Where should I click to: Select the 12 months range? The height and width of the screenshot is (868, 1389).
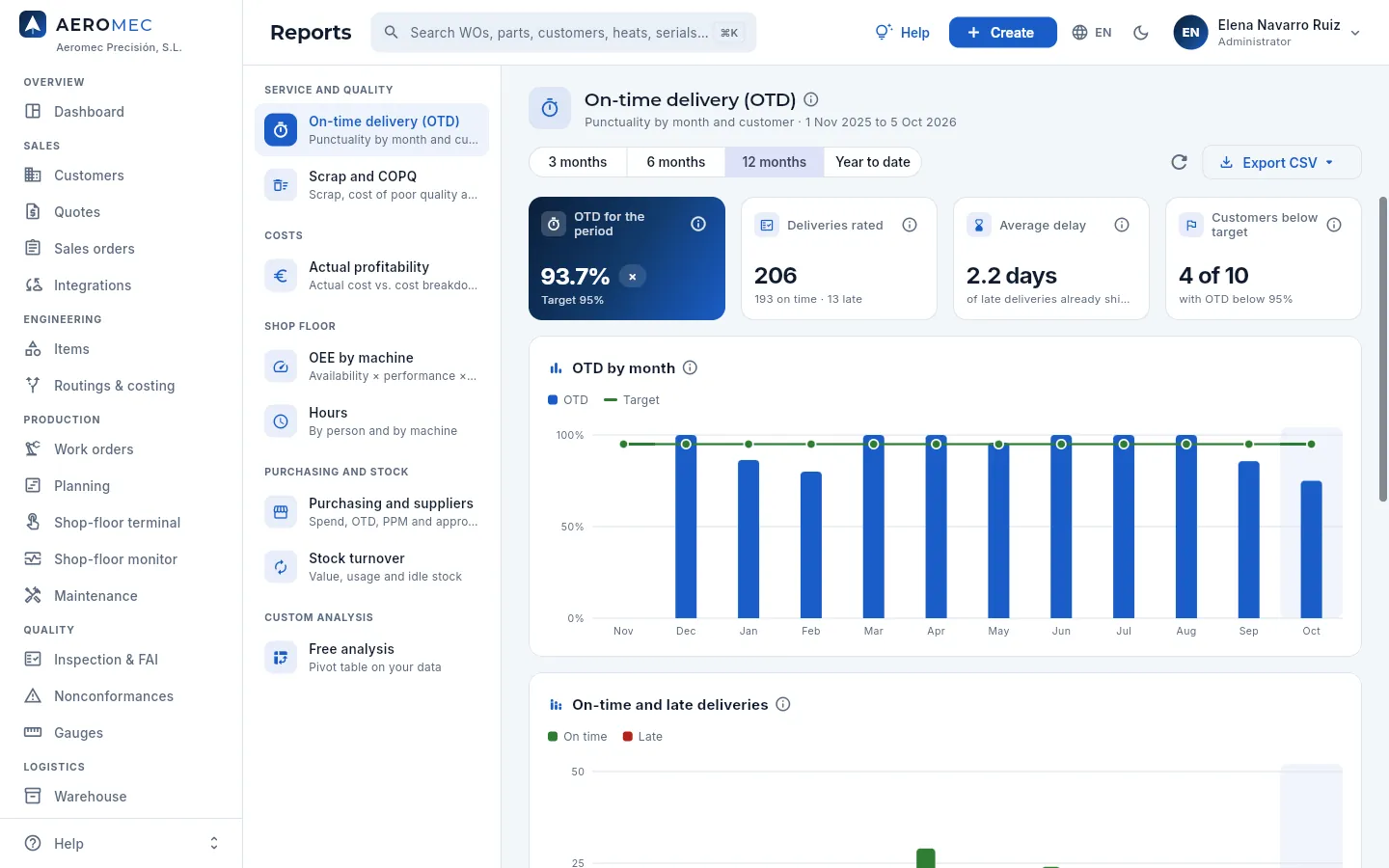[x=775, y=162]
